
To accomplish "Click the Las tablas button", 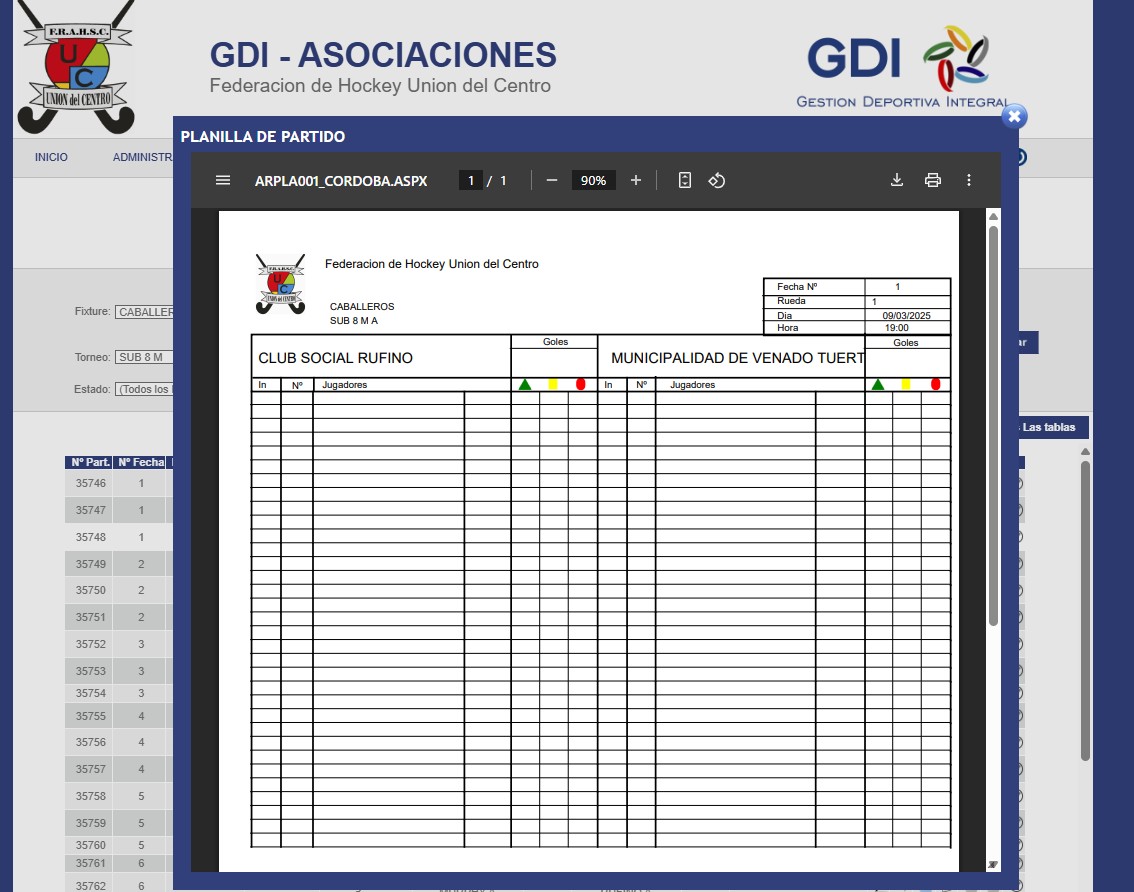I will tap(1048, 427).
